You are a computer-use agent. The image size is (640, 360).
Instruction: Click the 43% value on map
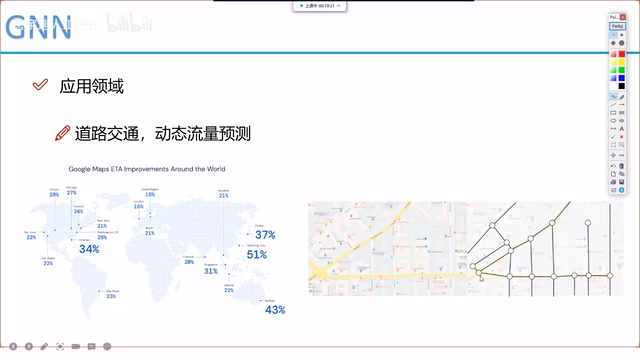[275, 310]
